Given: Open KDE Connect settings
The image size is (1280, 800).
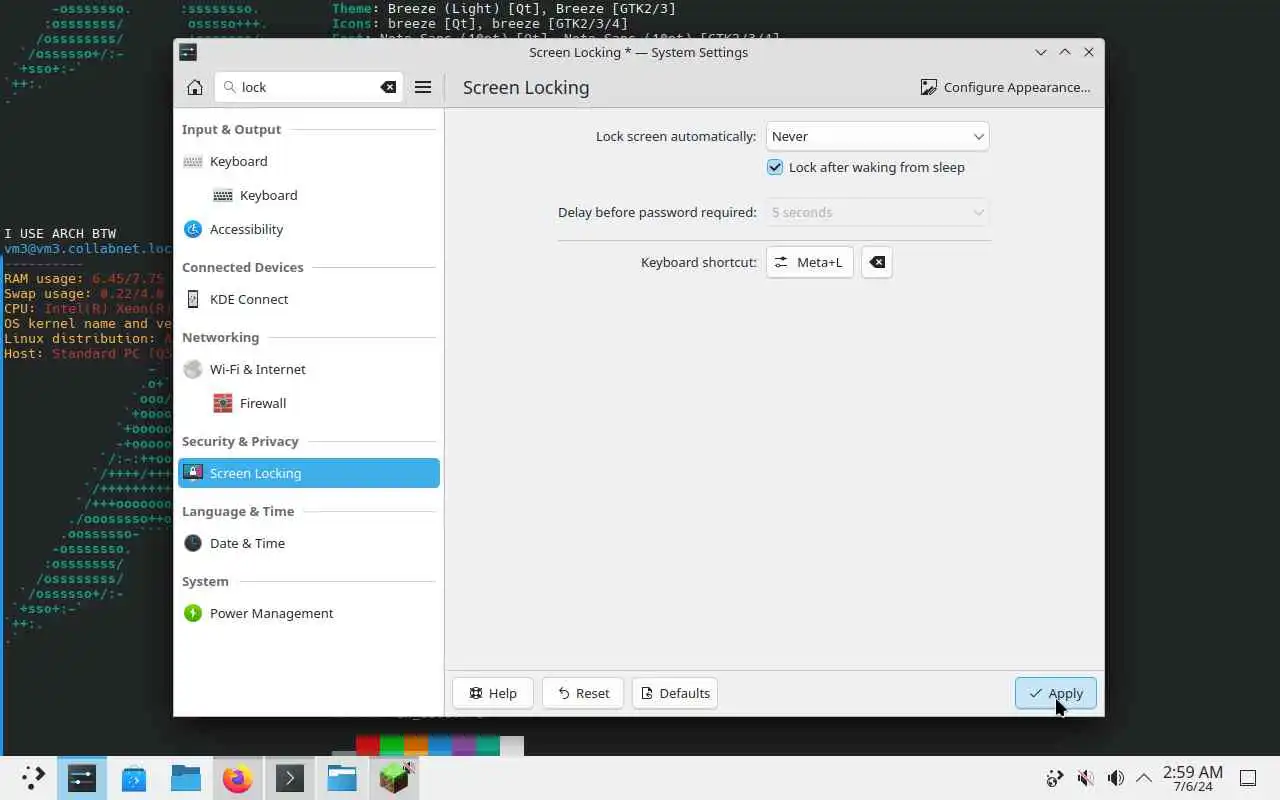Looking at the screenshot, I should tap(309, 299).
